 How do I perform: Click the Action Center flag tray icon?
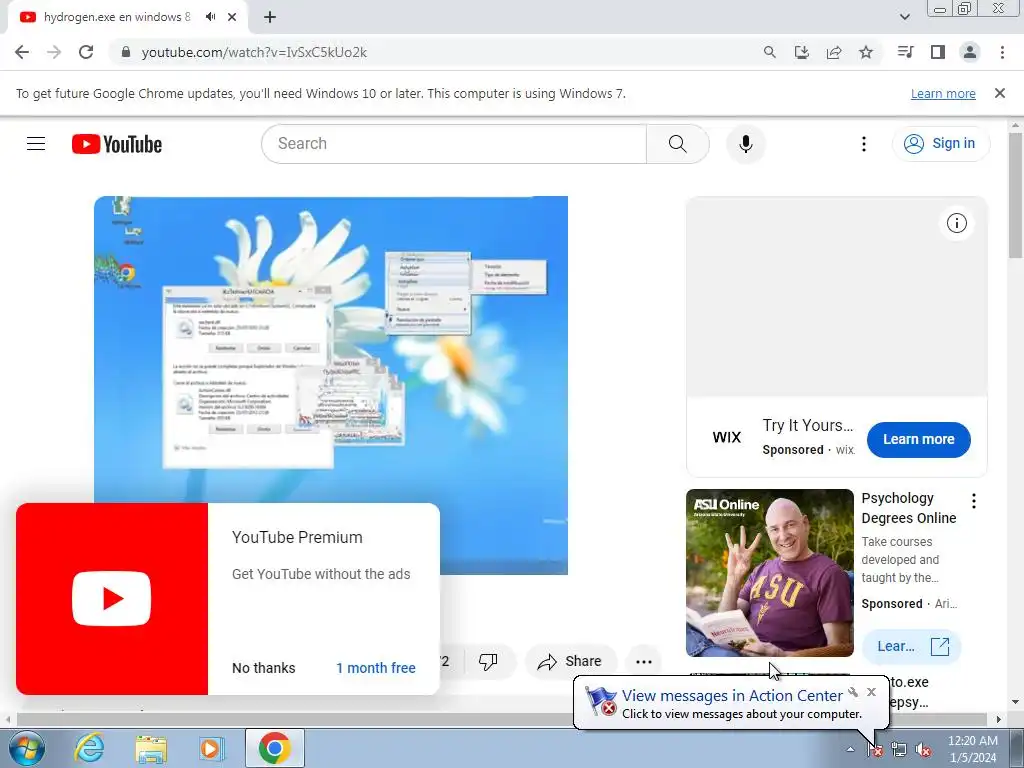coord(875,750)
